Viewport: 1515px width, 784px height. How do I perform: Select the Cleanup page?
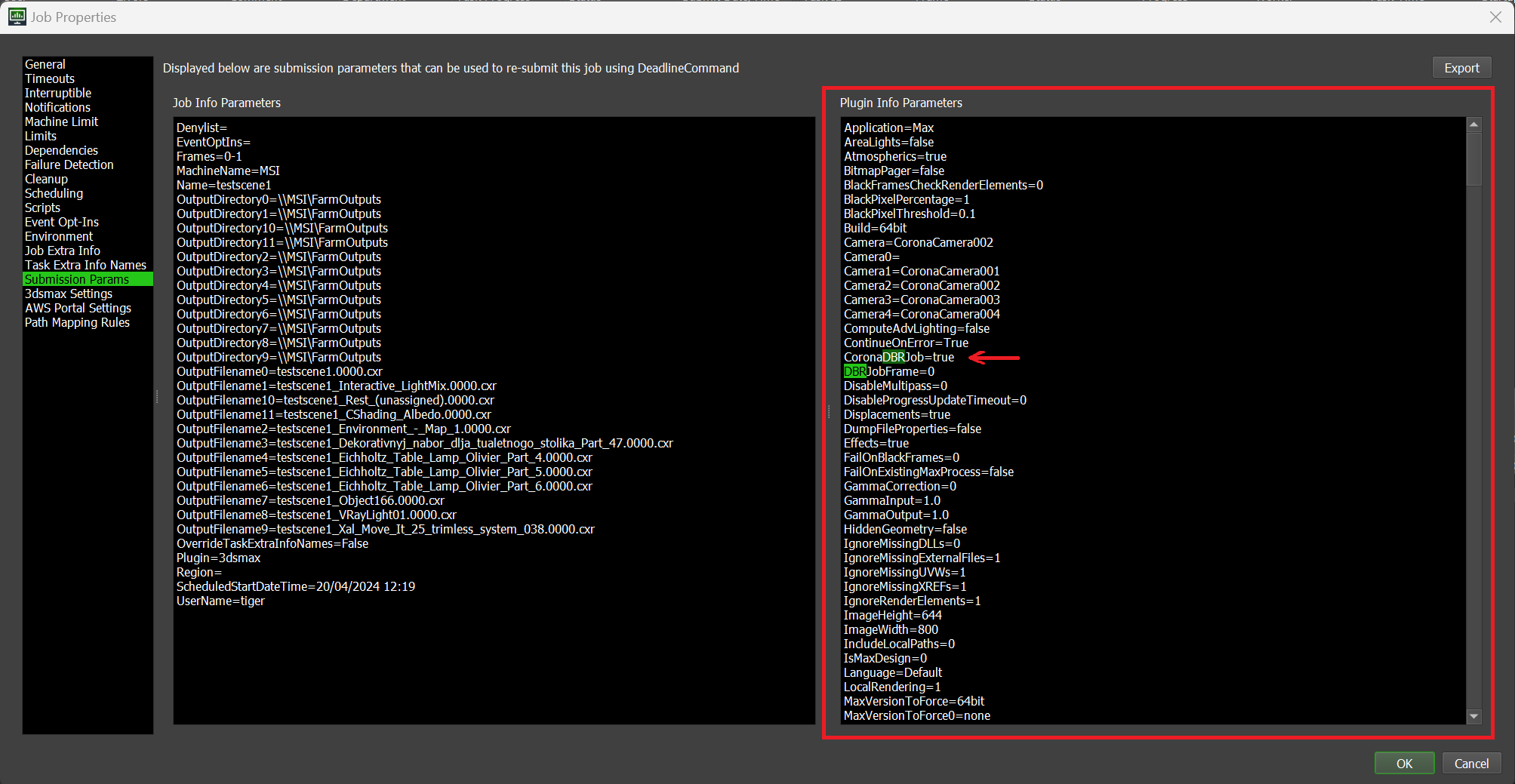(x=46, y=179)
